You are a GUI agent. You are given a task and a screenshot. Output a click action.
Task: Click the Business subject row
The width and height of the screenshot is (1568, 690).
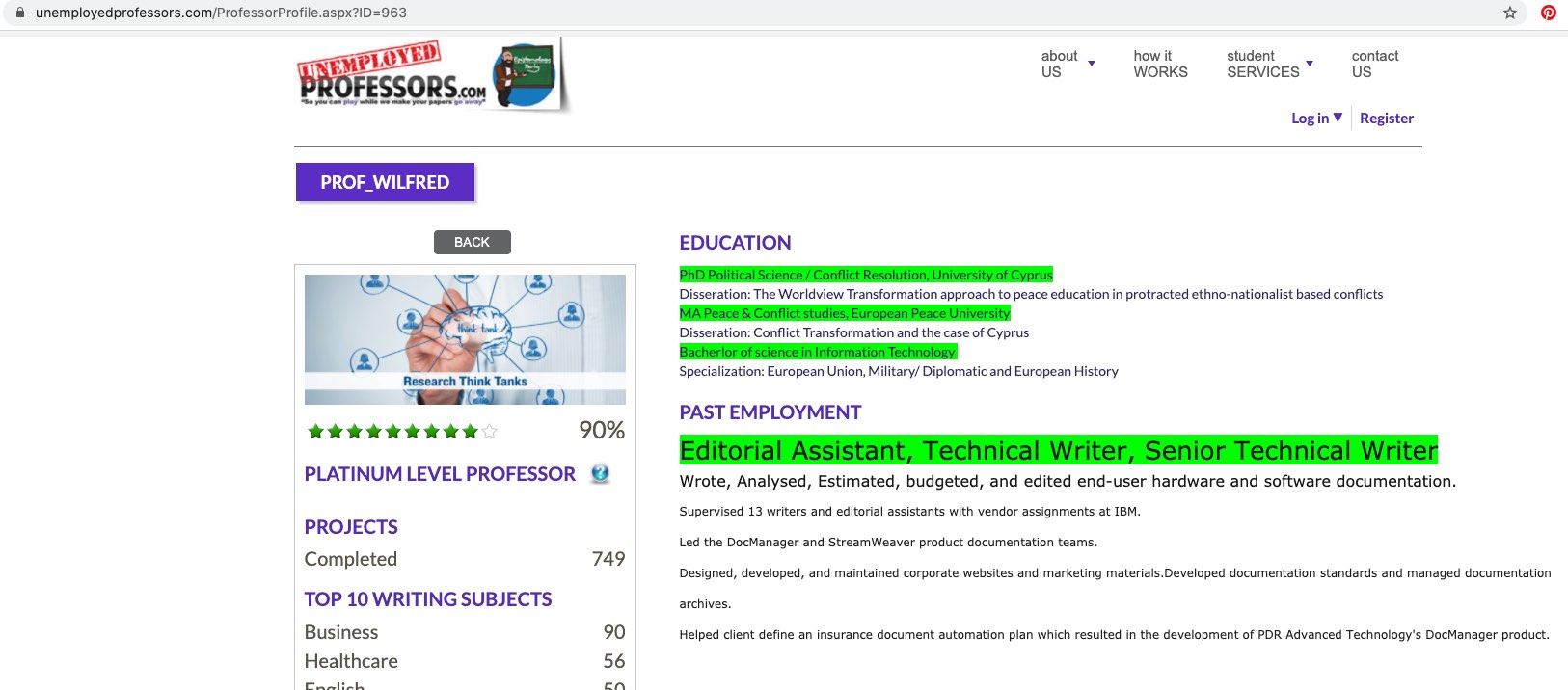(465, 632)
